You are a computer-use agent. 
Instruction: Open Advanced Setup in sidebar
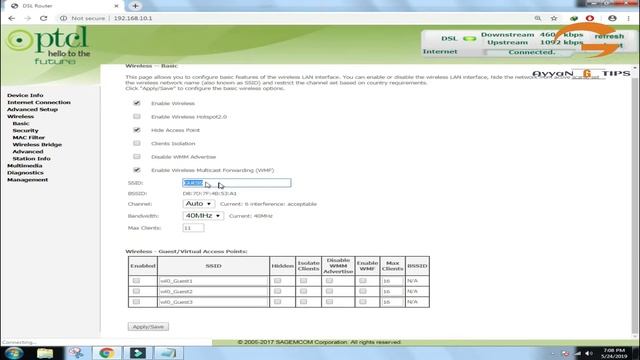coord(32,109)
